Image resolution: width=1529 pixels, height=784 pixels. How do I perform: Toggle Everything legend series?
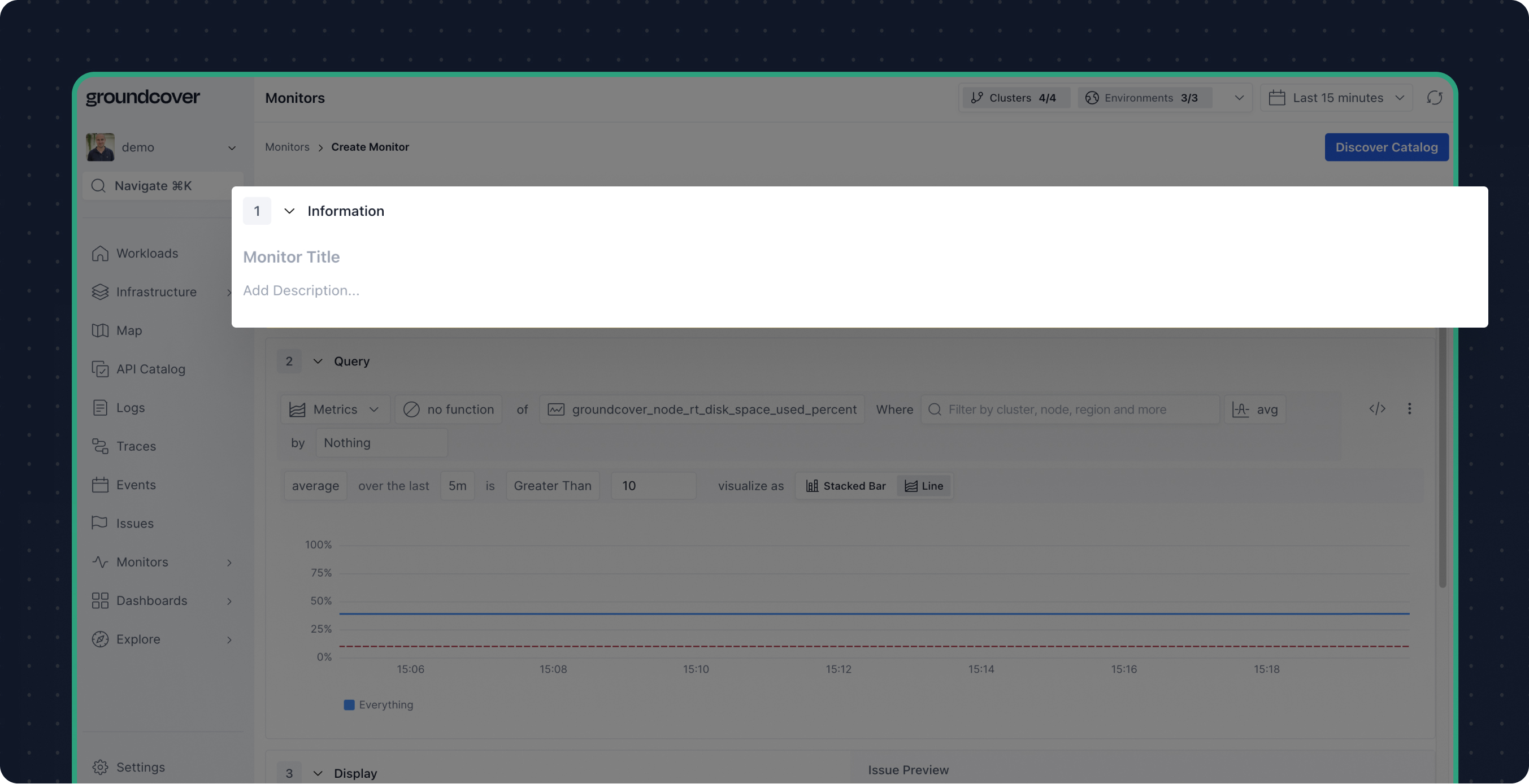(x=379, y=705)
